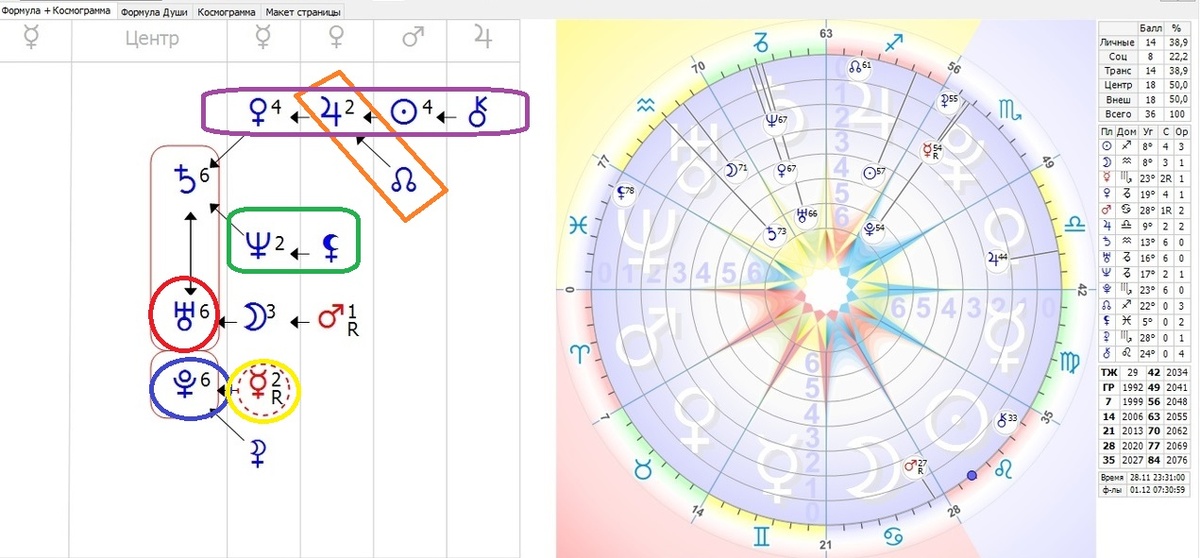Click Sun 57 on the chart wheel
The image size is (1200, 558).
874,172
